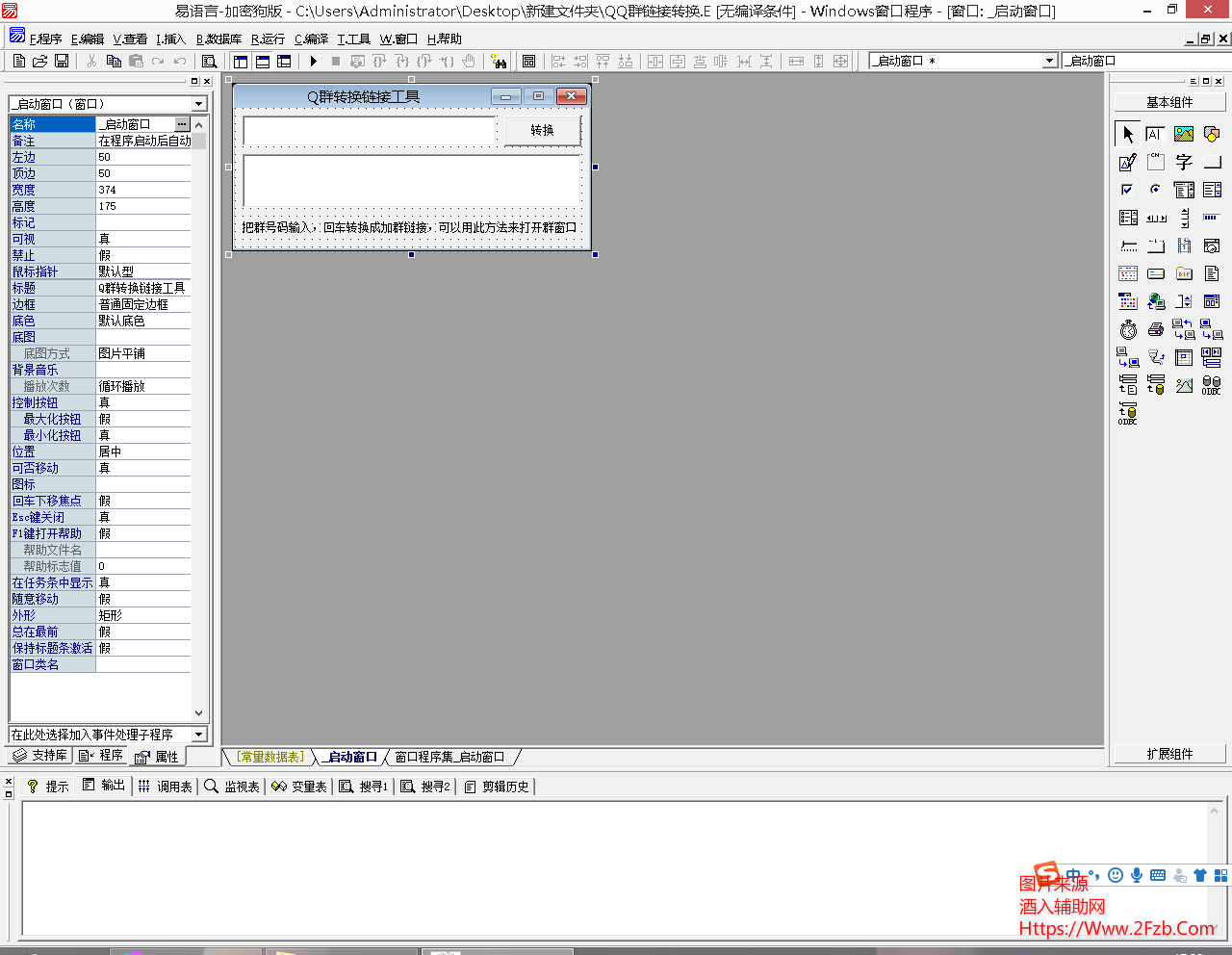The width and height of the screenshot is (1232, 955).
Task: Switch to the 窗口程序集_启动窗口 tab
Action: click(x=449, y=757)
